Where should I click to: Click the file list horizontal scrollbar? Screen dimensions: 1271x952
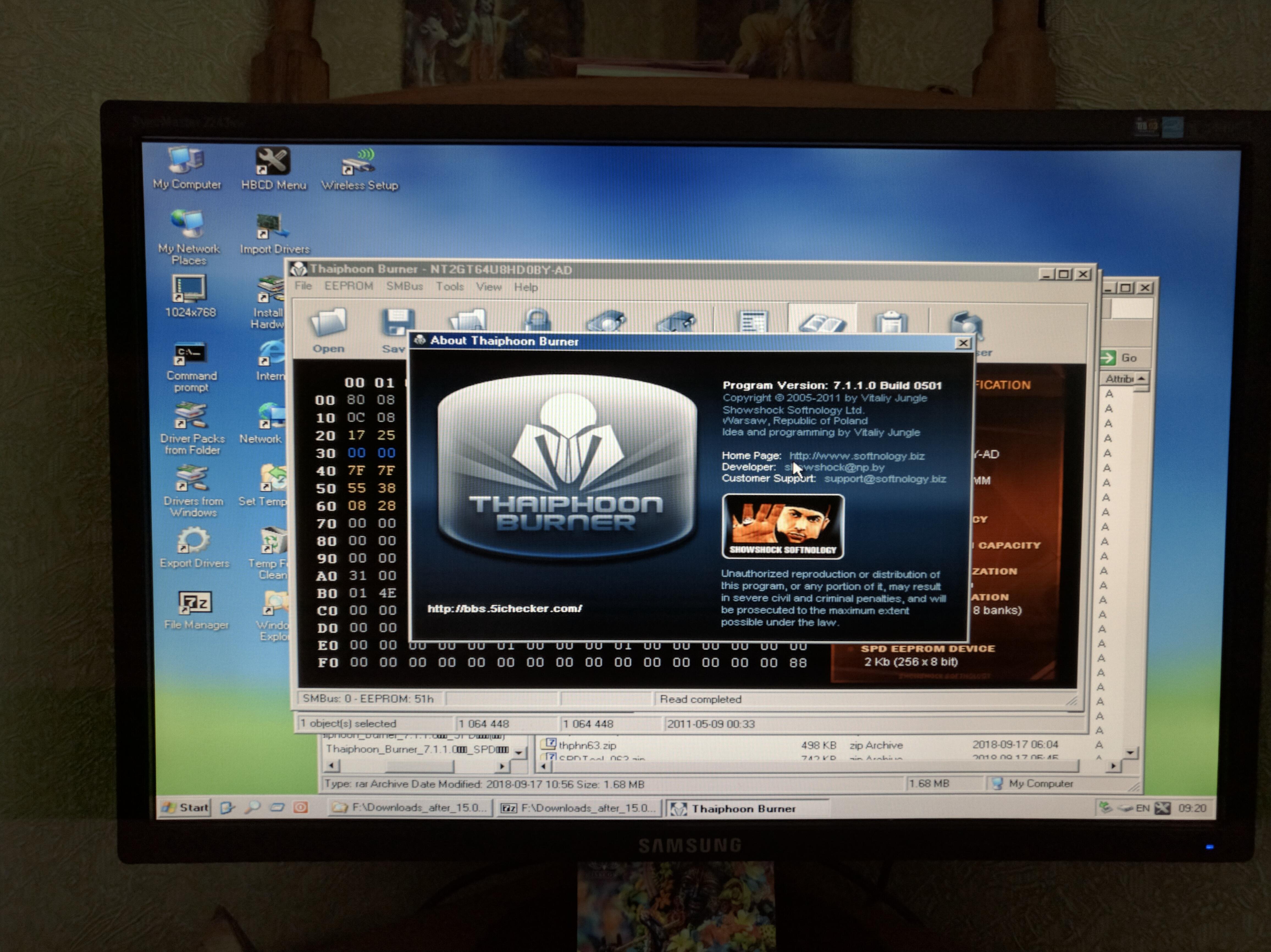pos(805,766)
